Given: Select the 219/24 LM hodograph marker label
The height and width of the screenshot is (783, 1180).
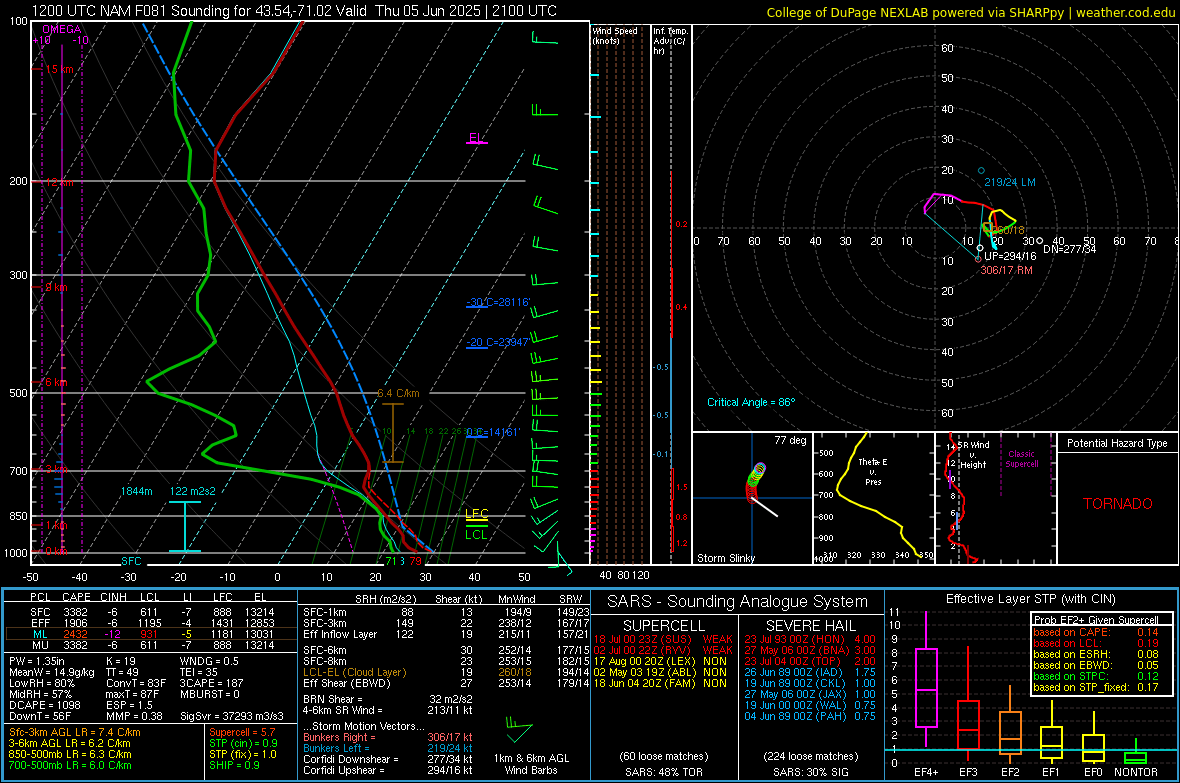Looking at the screenshot, I should point(1010,182).
